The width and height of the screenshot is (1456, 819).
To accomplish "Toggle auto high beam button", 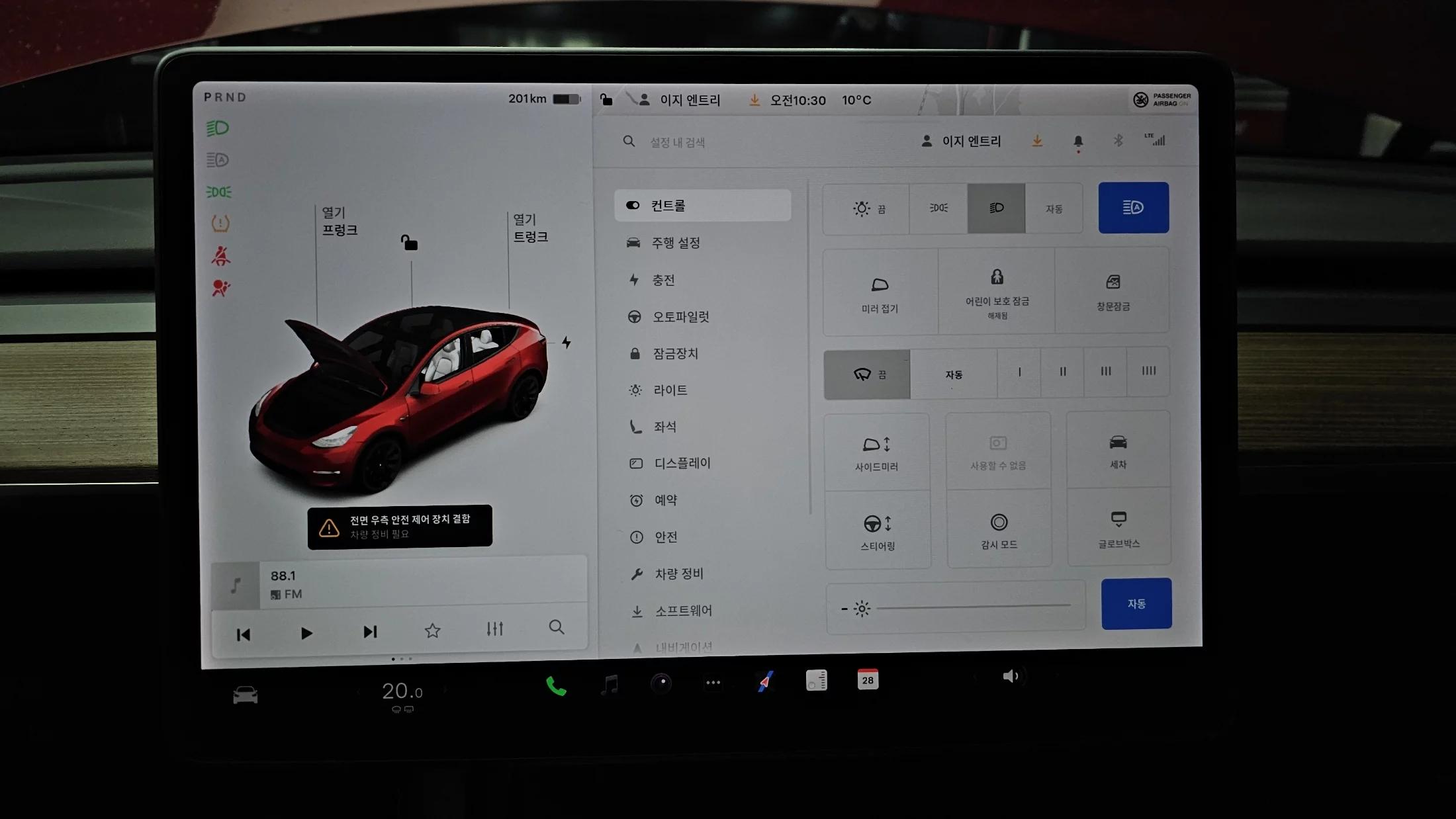I will tap(1133, 208).
